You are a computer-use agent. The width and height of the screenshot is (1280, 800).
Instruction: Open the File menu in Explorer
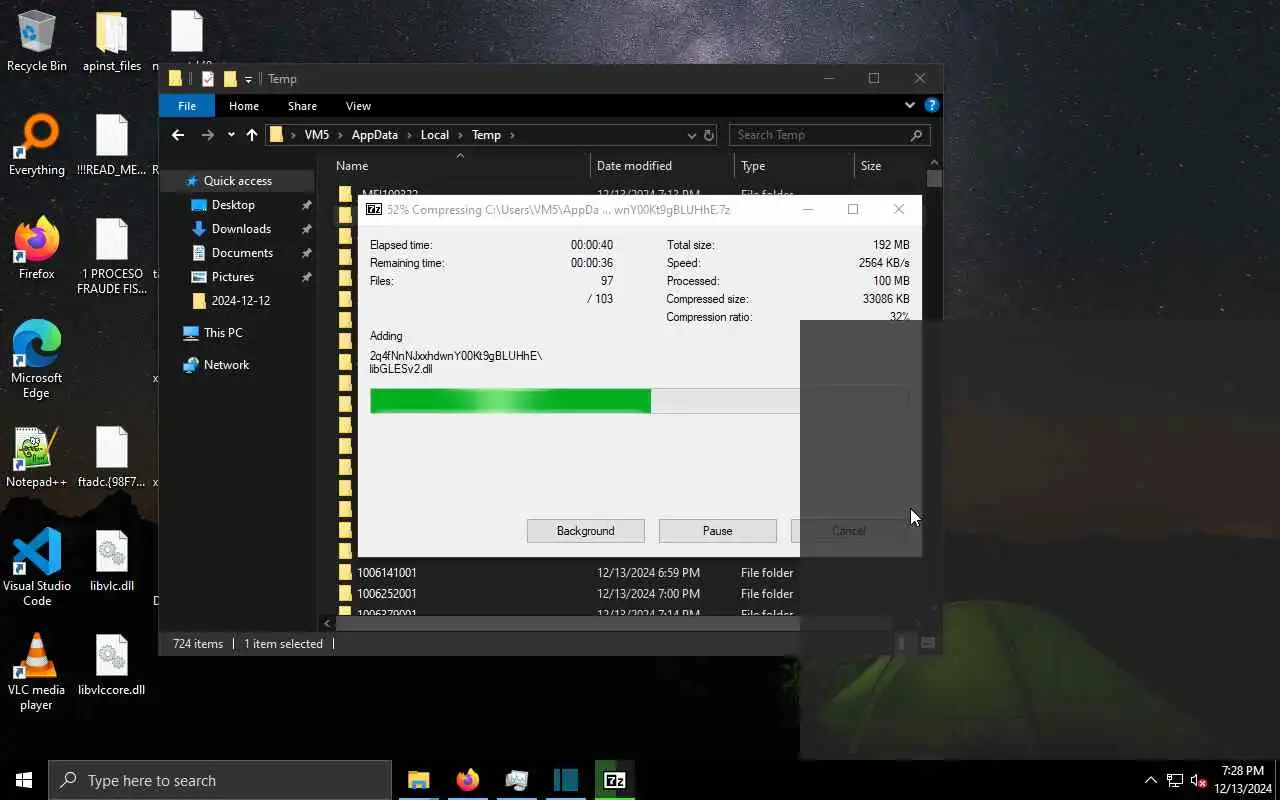point(187,106)
